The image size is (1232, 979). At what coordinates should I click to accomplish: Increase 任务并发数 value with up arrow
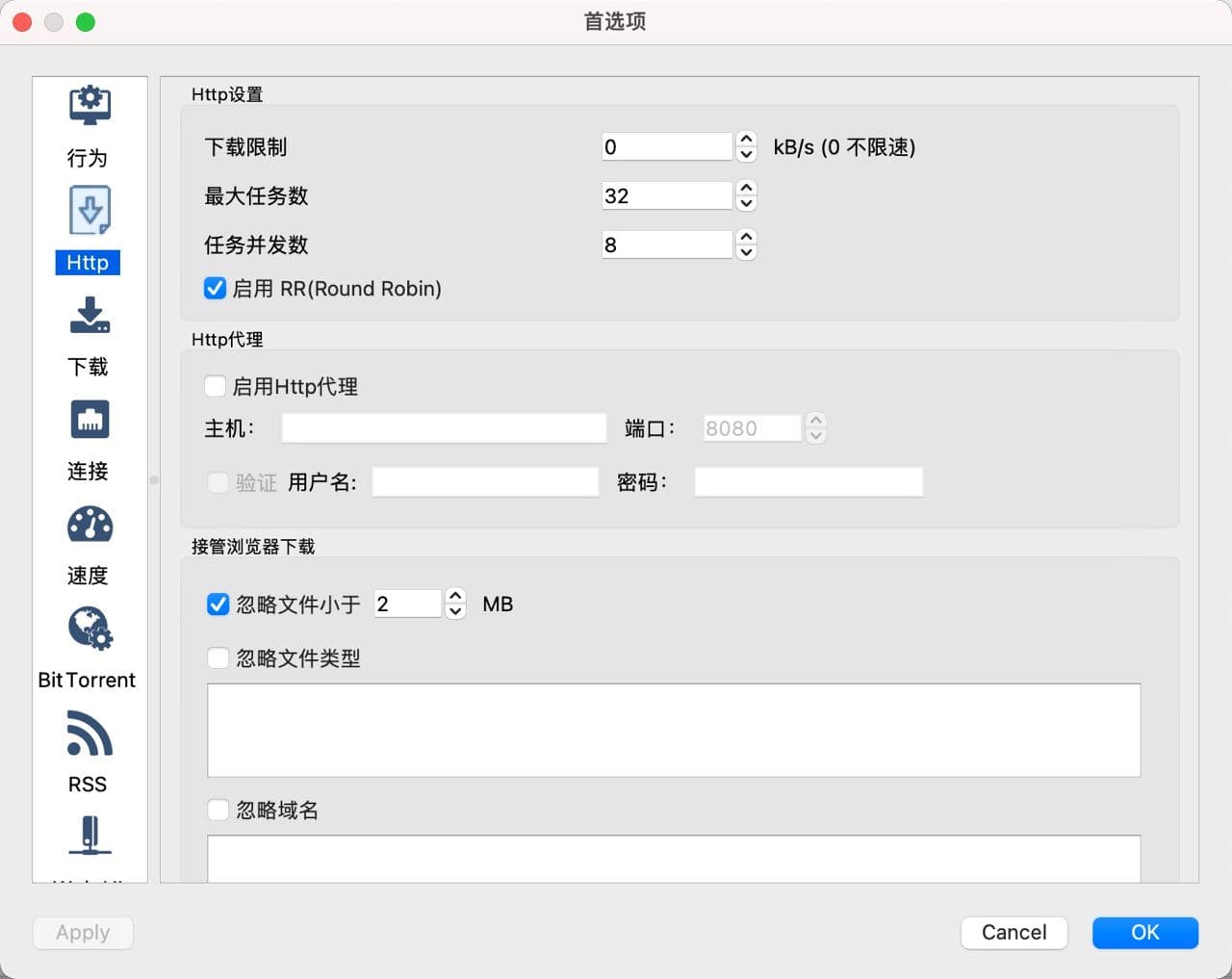tap(746, 237)
